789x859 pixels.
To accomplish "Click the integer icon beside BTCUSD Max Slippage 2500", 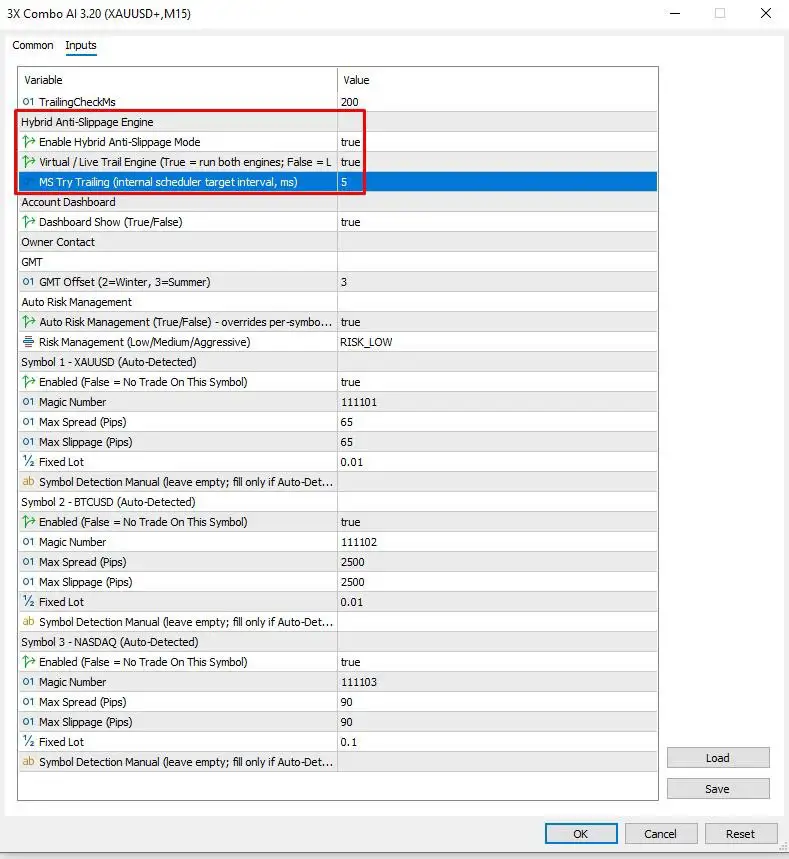I will pyautogui.click(x=28, y=581).
